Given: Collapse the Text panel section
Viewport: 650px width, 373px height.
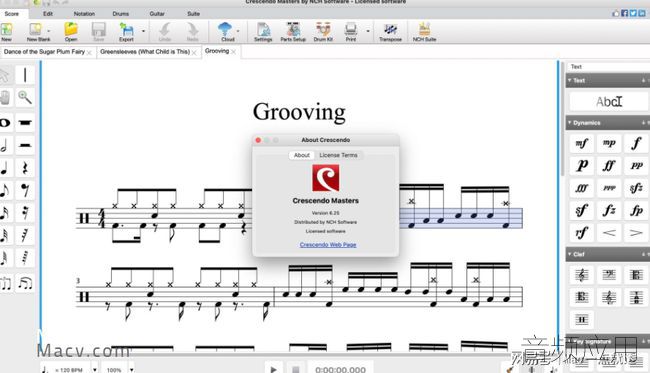Looking at the screenshot, I should [x=570, y=80].
